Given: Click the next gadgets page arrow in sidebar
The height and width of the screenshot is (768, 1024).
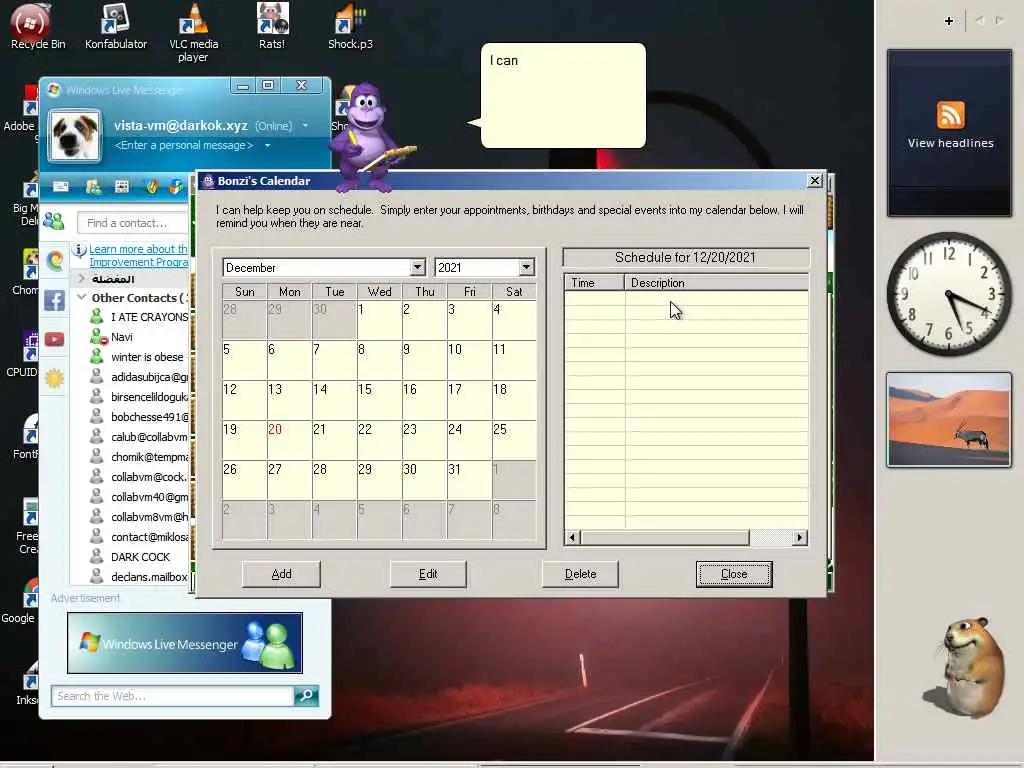Looking at the screenshot, I should [x=999, y=21].
